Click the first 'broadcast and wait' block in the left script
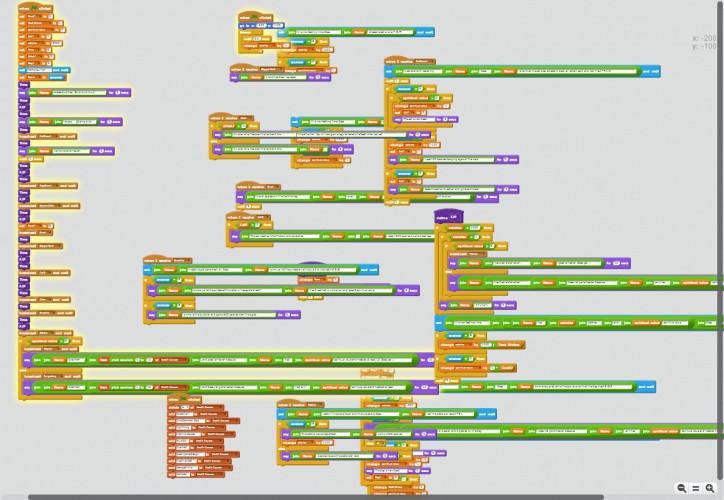Image resolution: width=724 pixels, height=500 pixels. click(x=48, y=137)
